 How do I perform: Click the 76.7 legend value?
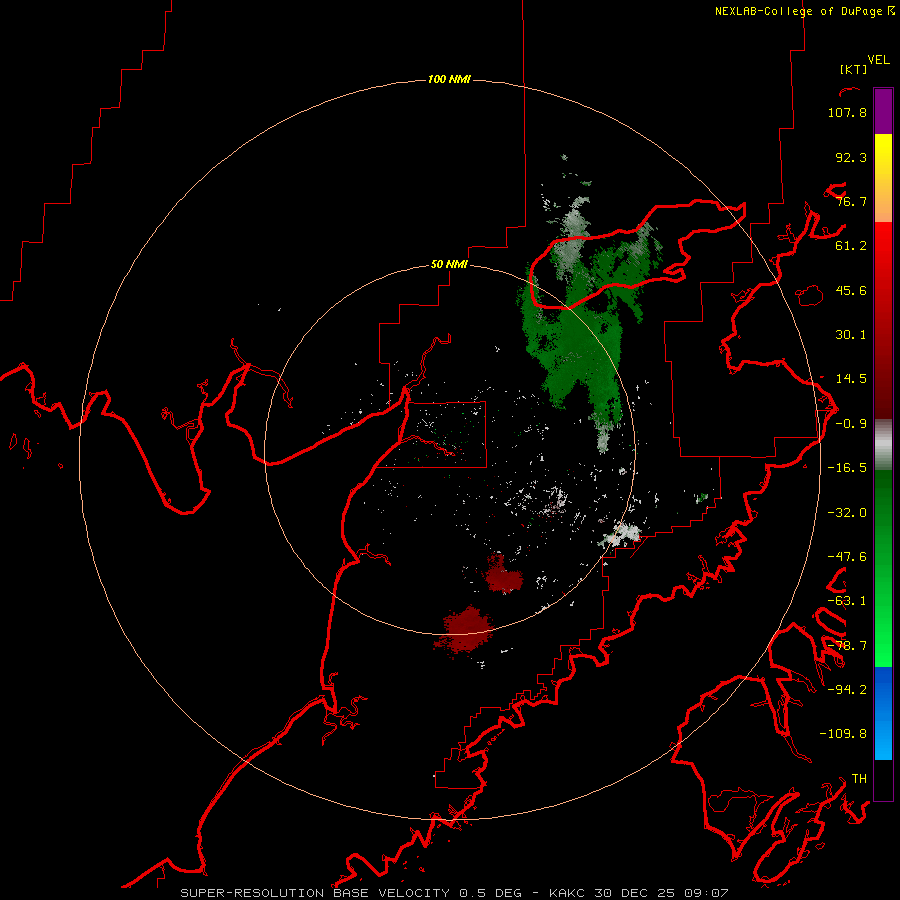[851, 201]
